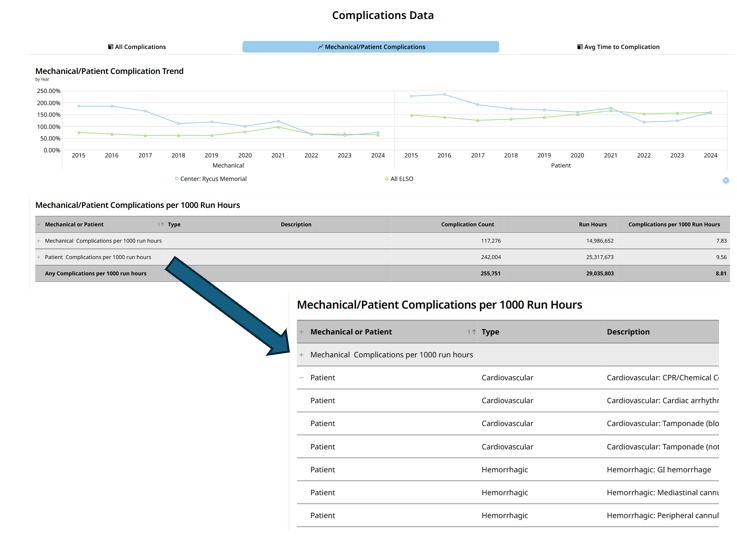This screenshot has height=542, width=737.
Task: Click the sort arrows beside Mechanical or Patient in upper table
Action: pyautogui.click(x=161, y=225)
